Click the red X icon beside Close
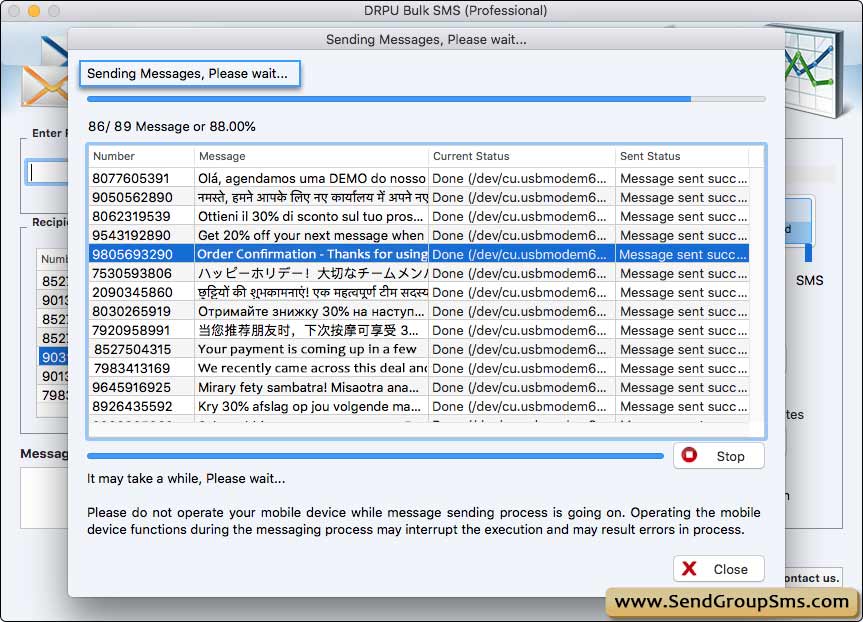This screenshot has width=863, height=622. click(x=689, y=569)
